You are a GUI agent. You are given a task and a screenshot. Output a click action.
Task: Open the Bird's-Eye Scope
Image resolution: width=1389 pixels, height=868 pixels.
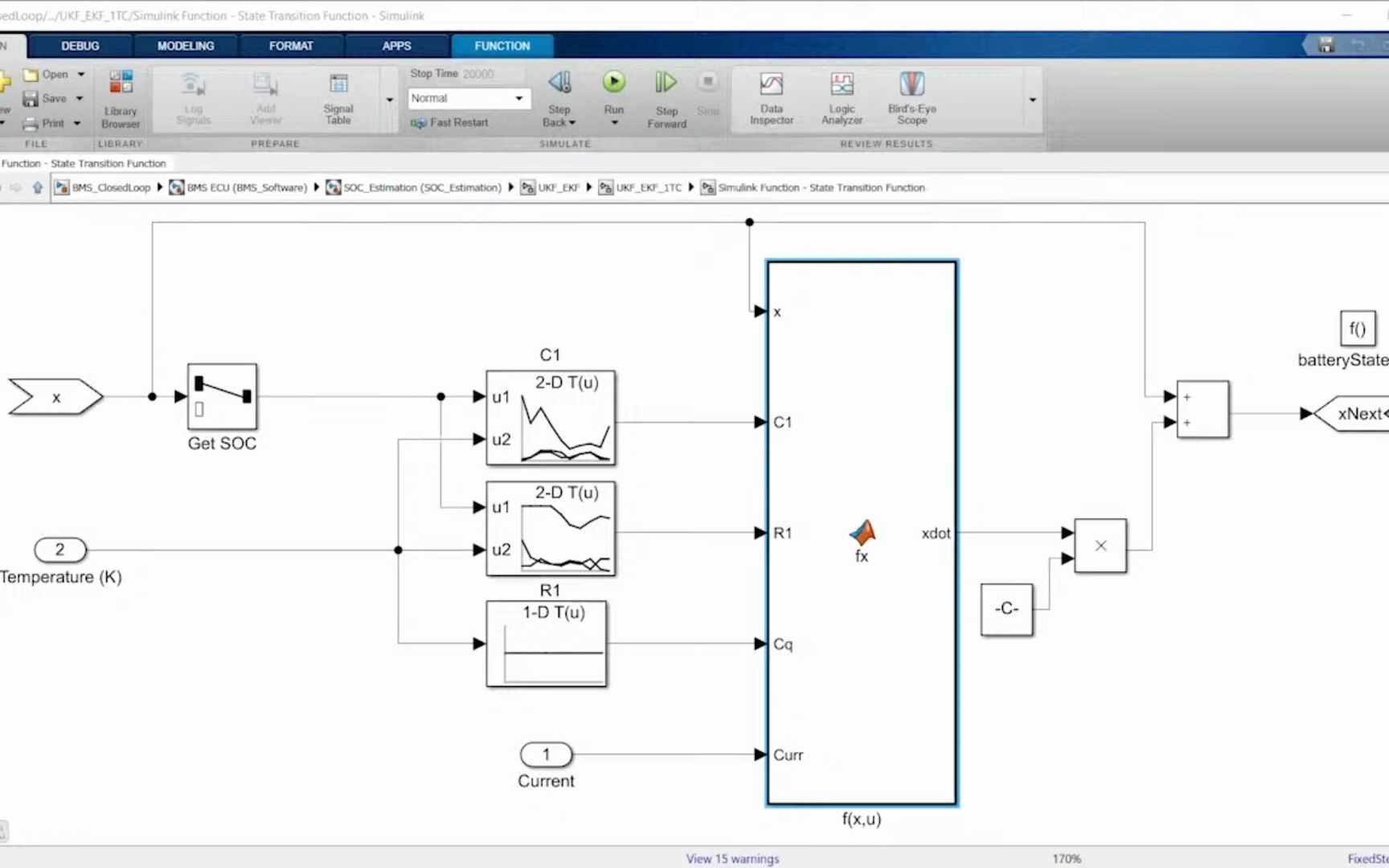click(912, 99)
